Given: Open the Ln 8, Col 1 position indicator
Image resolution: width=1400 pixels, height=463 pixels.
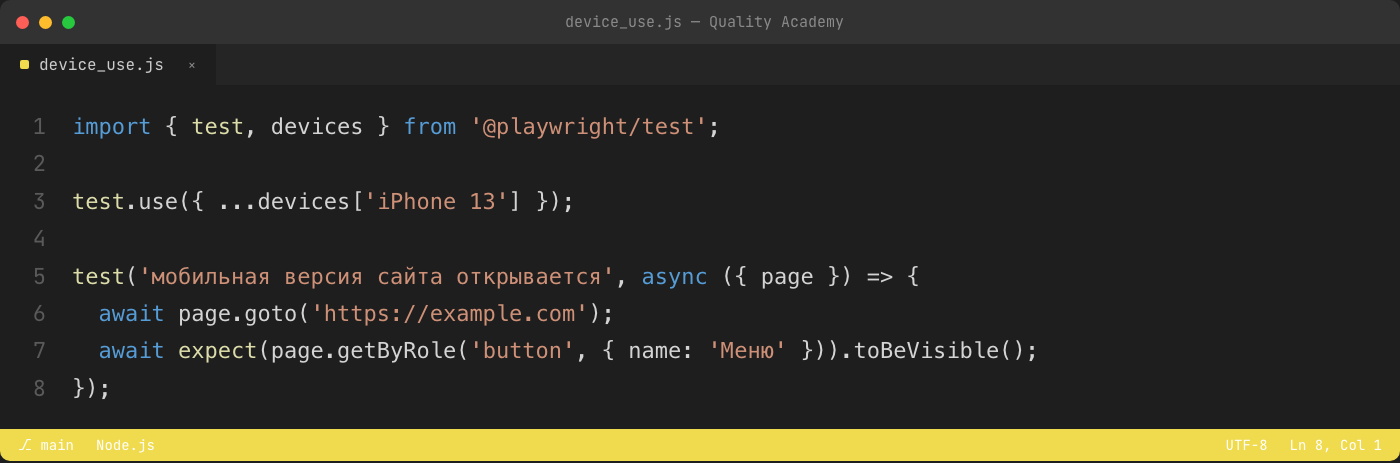Looking at the screenshot, I should click(x=1335, y=445).
